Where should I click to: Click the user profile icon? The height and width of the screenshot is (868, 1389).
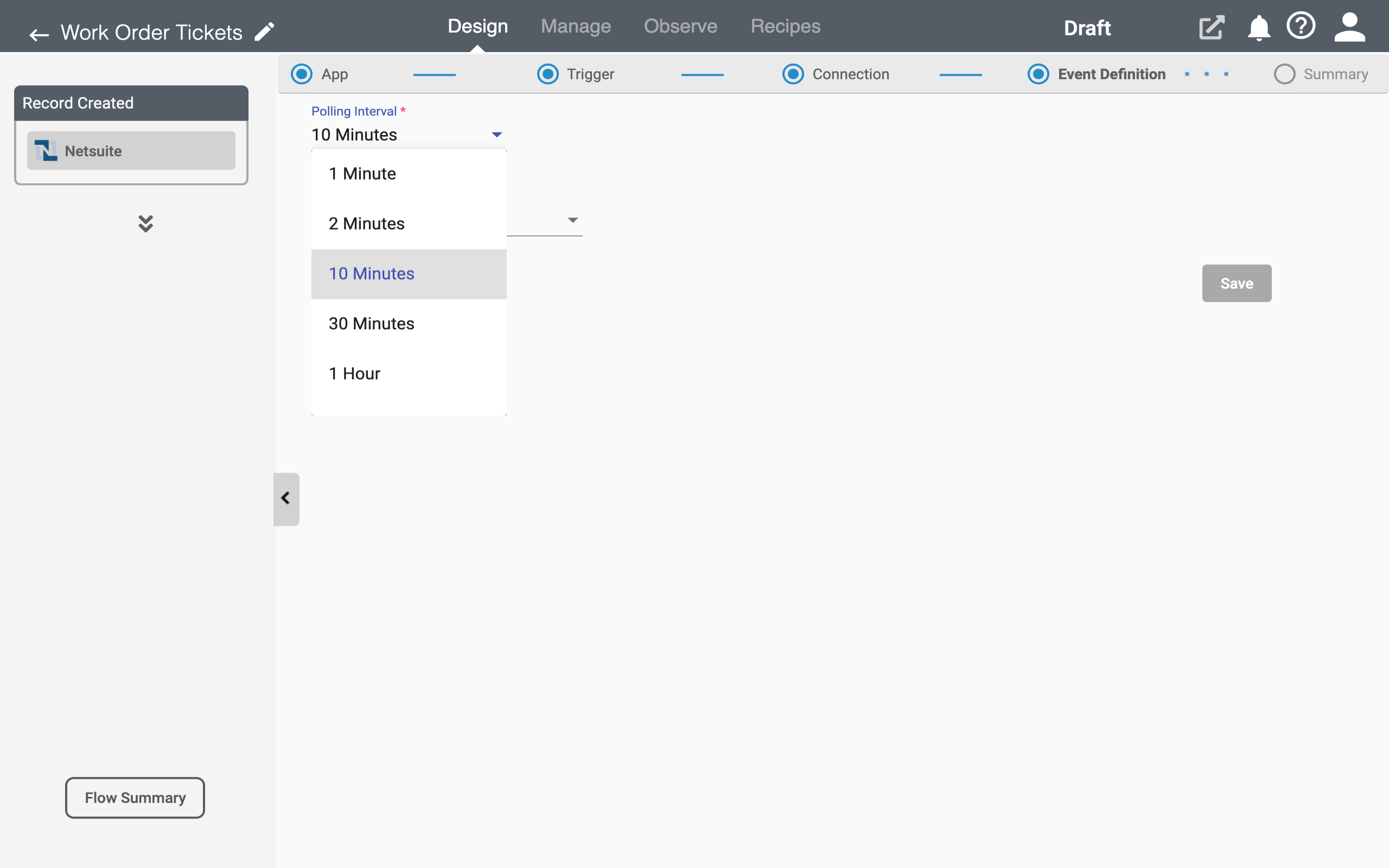click(1349, 27)
